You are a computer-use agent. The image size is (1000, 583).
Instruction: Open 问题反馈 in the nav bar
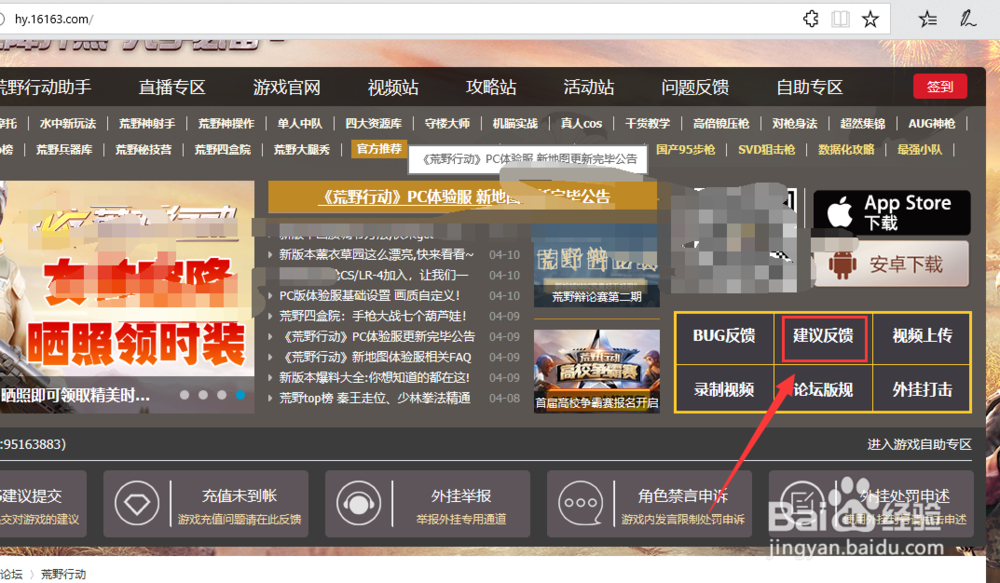(x=695, y=87)
